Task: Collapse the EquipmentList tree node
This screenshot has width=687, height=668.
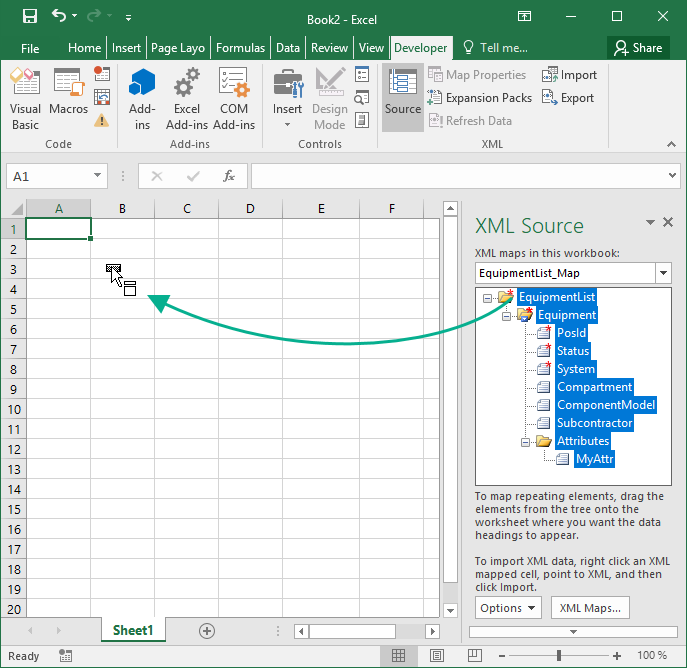Action: tap(487, 298)
